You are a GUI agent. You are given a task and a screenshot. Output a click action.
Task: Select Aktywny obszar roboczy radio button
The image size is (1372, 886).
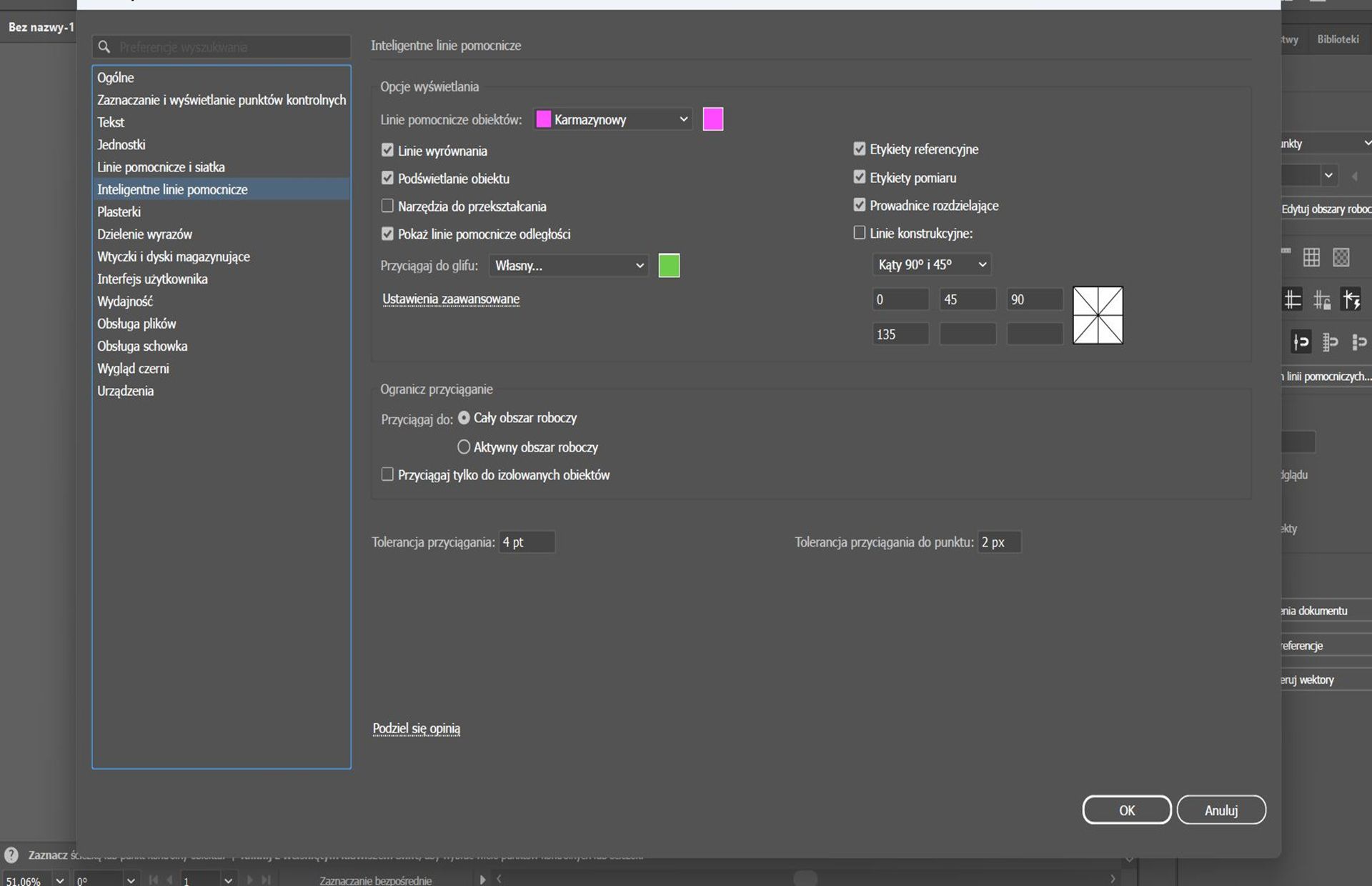464,447
